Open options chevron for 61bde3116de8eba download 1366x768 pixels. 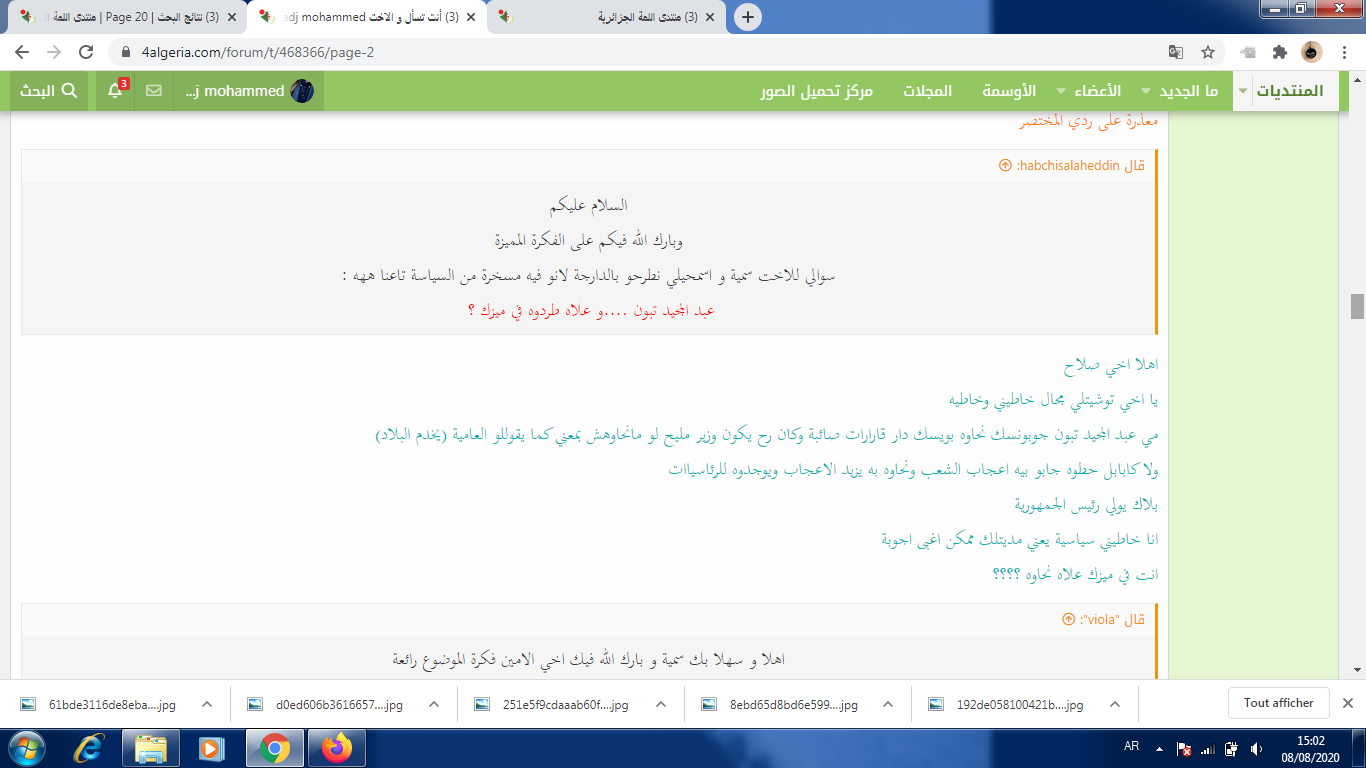(207, 704)
